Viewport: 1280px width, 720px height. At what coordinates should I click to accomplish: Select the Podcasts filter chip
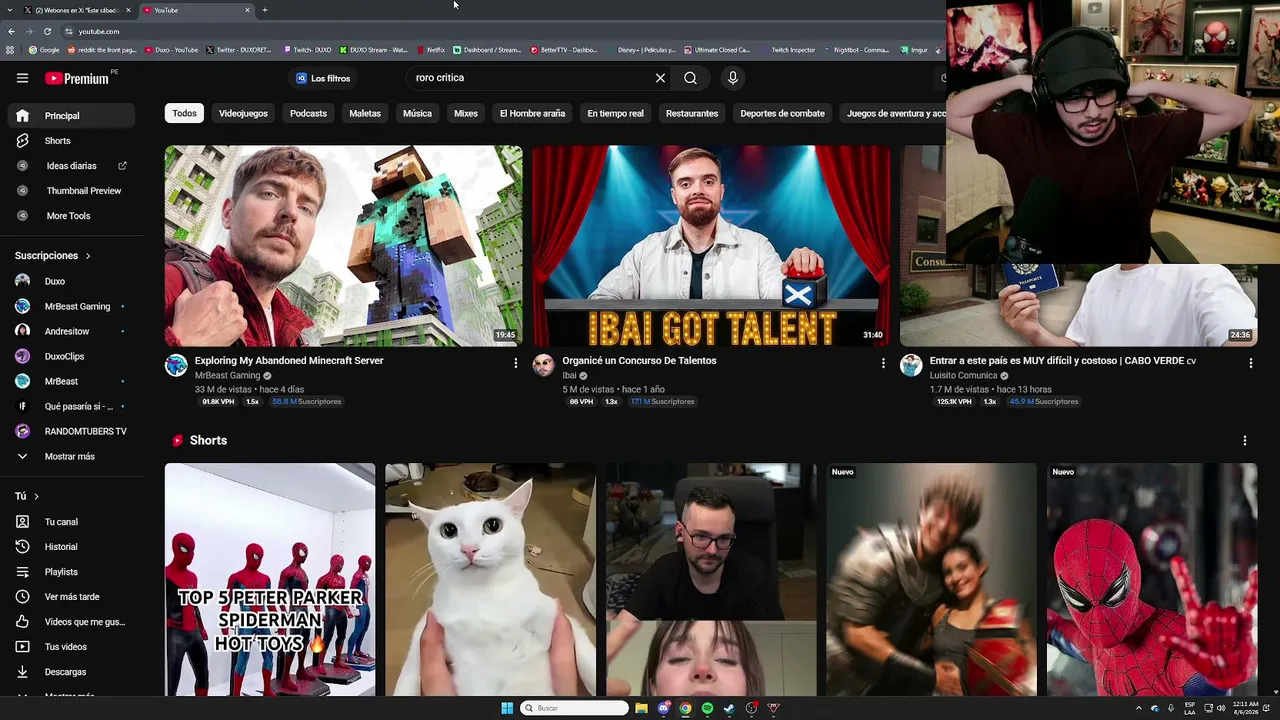[x=308, y=113]
